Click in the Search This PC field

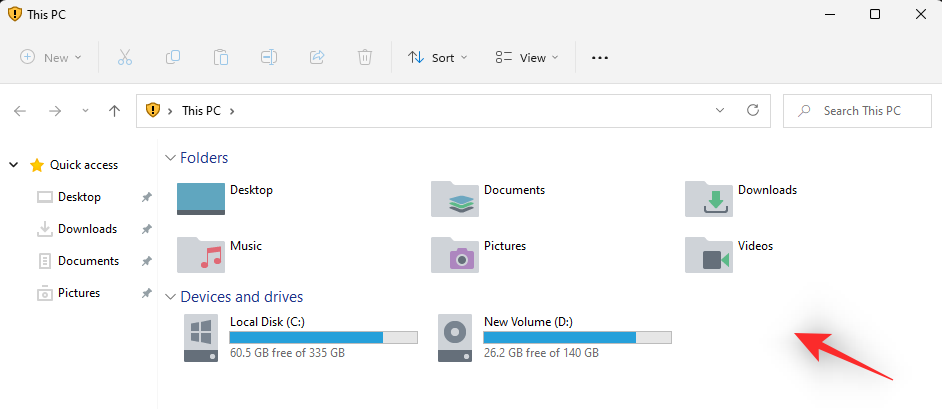pyautogui.click(x=857, y=111)
